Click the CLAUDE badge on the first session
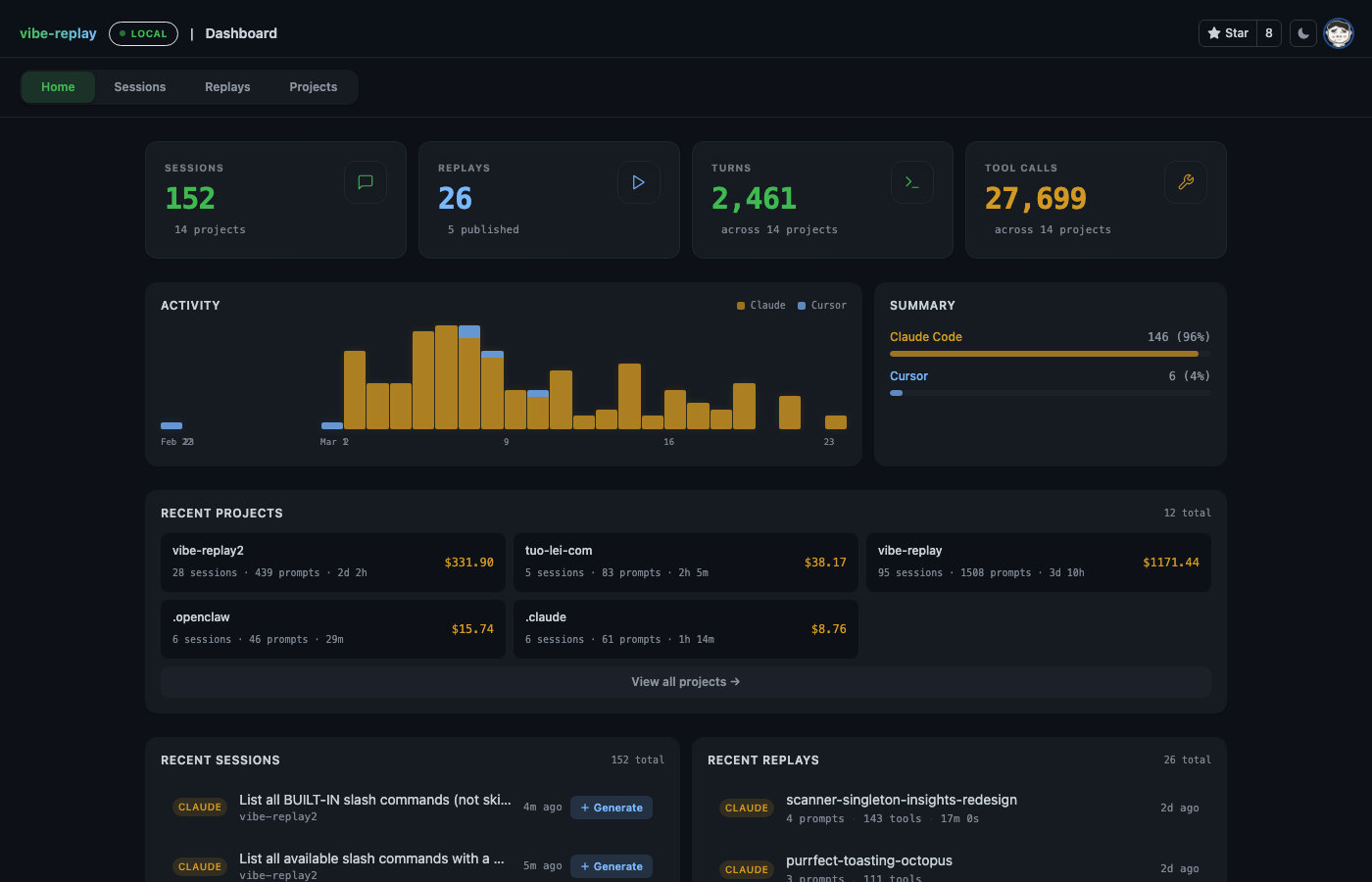This screenshot has height=882, width=1372. [200, 807]
